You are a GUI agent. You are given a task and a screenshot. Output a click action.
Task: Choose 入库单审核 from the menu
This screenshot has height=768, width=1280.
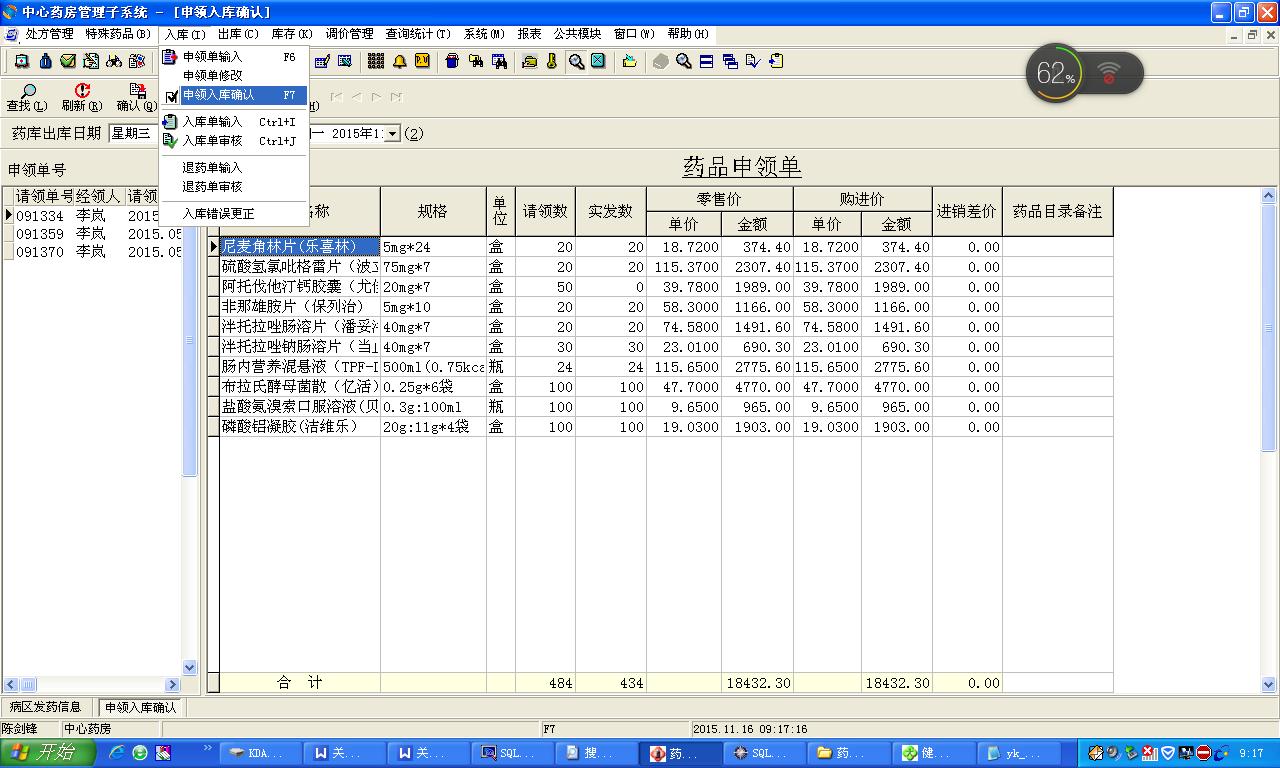(x=233, y=141)
